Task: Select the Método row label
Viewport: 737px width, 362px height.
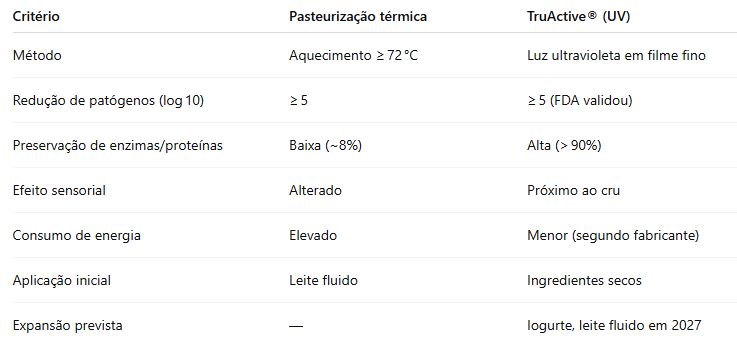Action: click(x=37, y=55)
